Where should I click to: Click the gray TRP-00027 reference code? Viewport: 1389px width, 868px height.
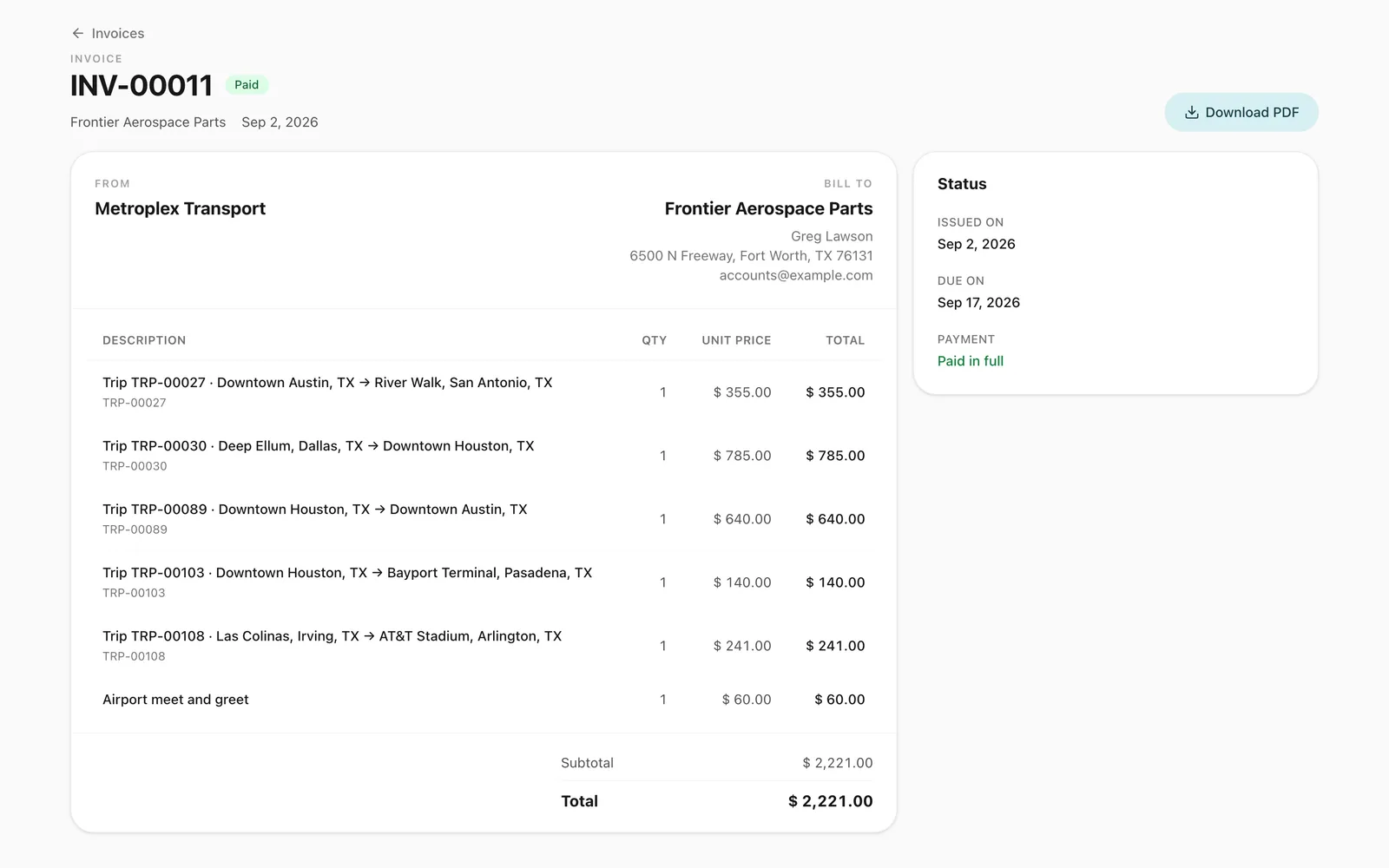coord(135,403)
